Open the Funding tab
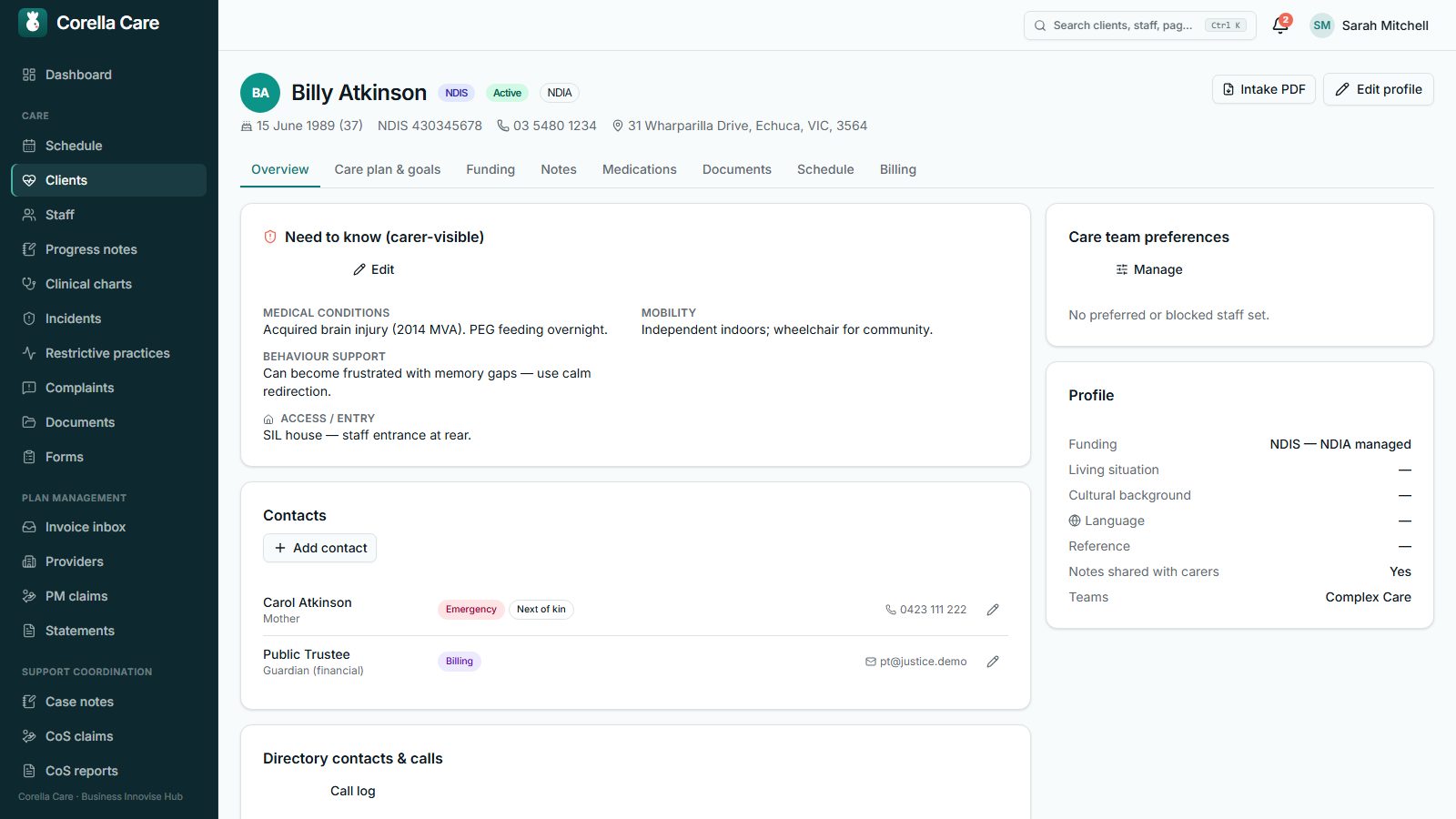Viewport: 1456px width, 819px height. point(490,169)
